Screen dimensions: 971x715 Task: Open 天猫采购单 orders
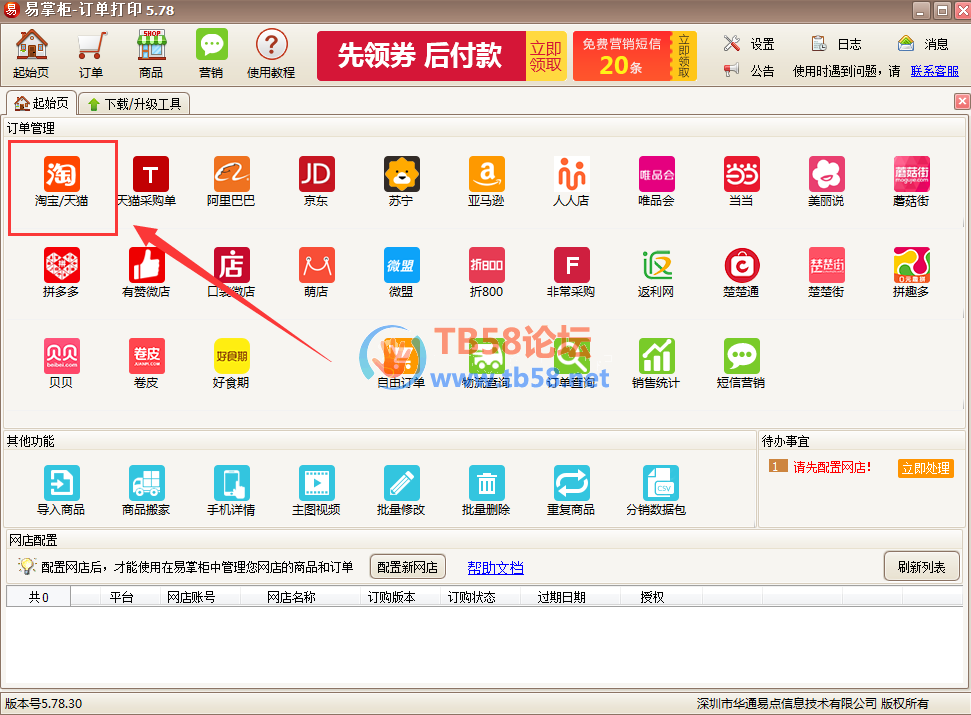tap(147, 181)
